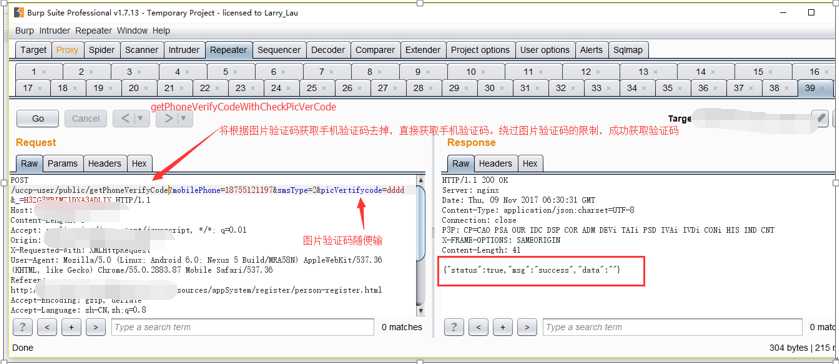Viewport: 839px width, 364px height.
Task: Go to previous match in response search
Action: click(479, 327)
